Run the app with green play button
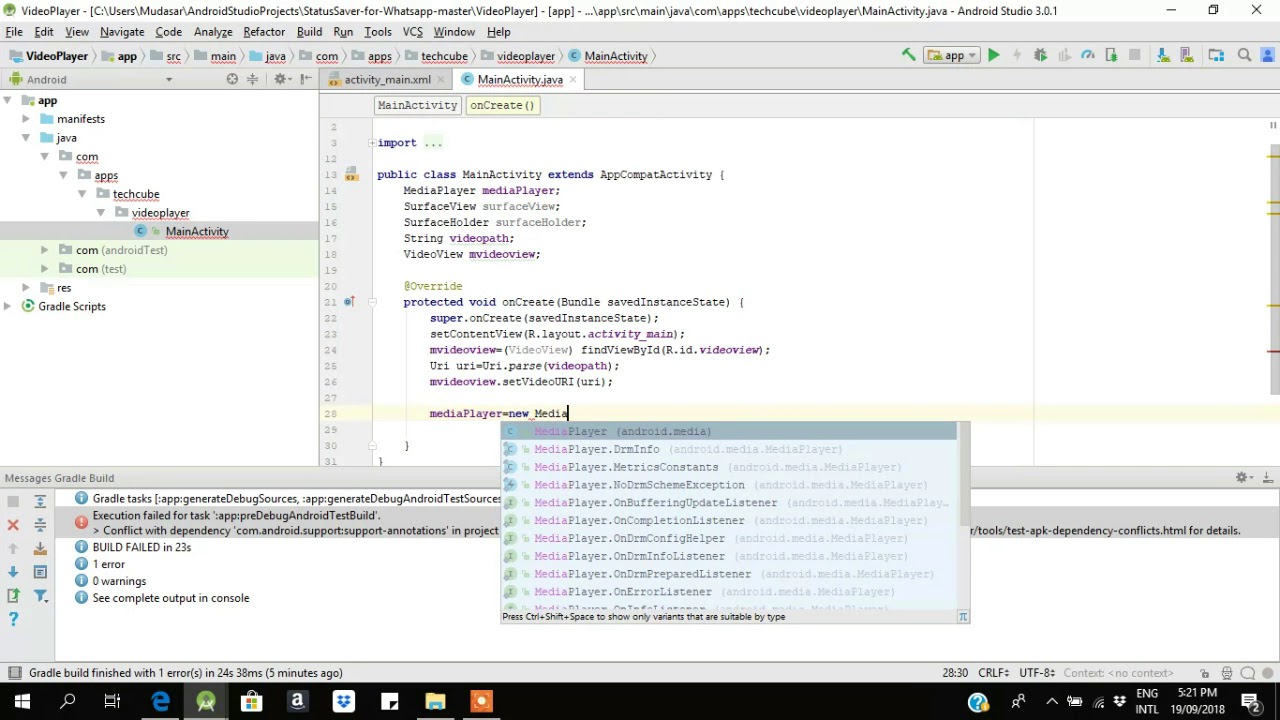Viewport: 1280px width, 720px height. [993, 56]
